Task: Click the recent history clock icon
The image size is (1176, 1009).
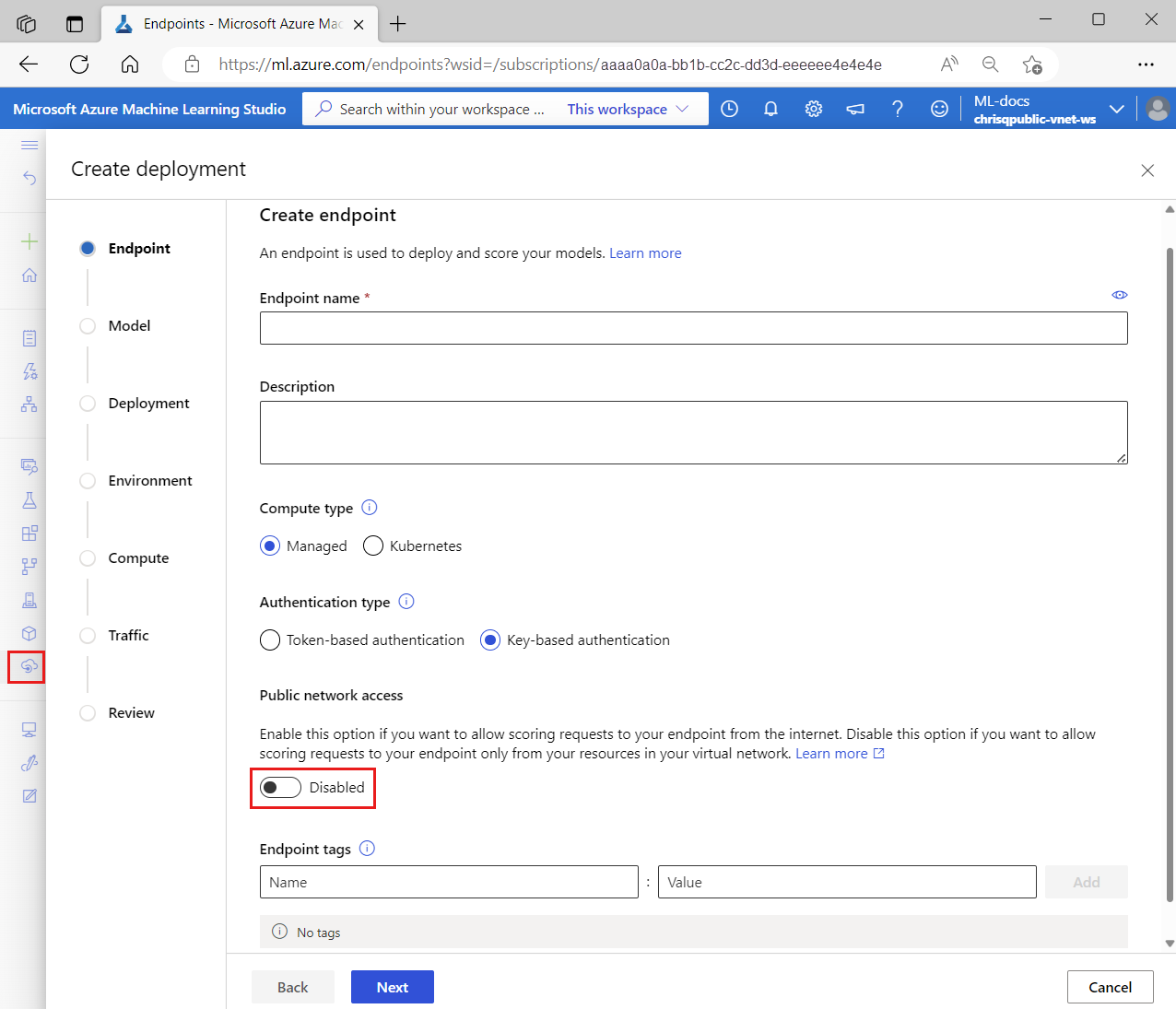Action: (729, 109)
